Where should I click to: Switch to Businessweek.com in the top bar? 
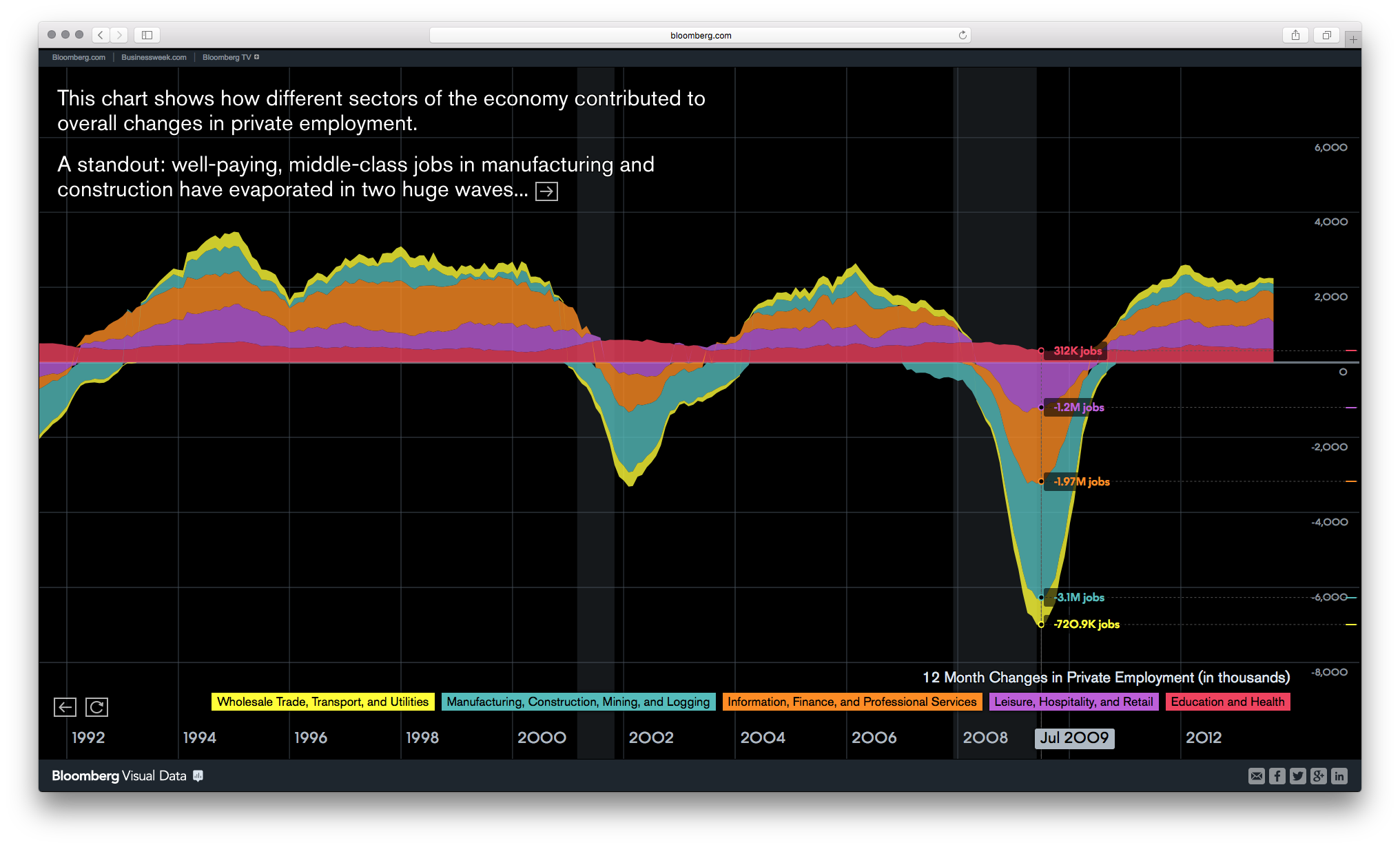153,57
